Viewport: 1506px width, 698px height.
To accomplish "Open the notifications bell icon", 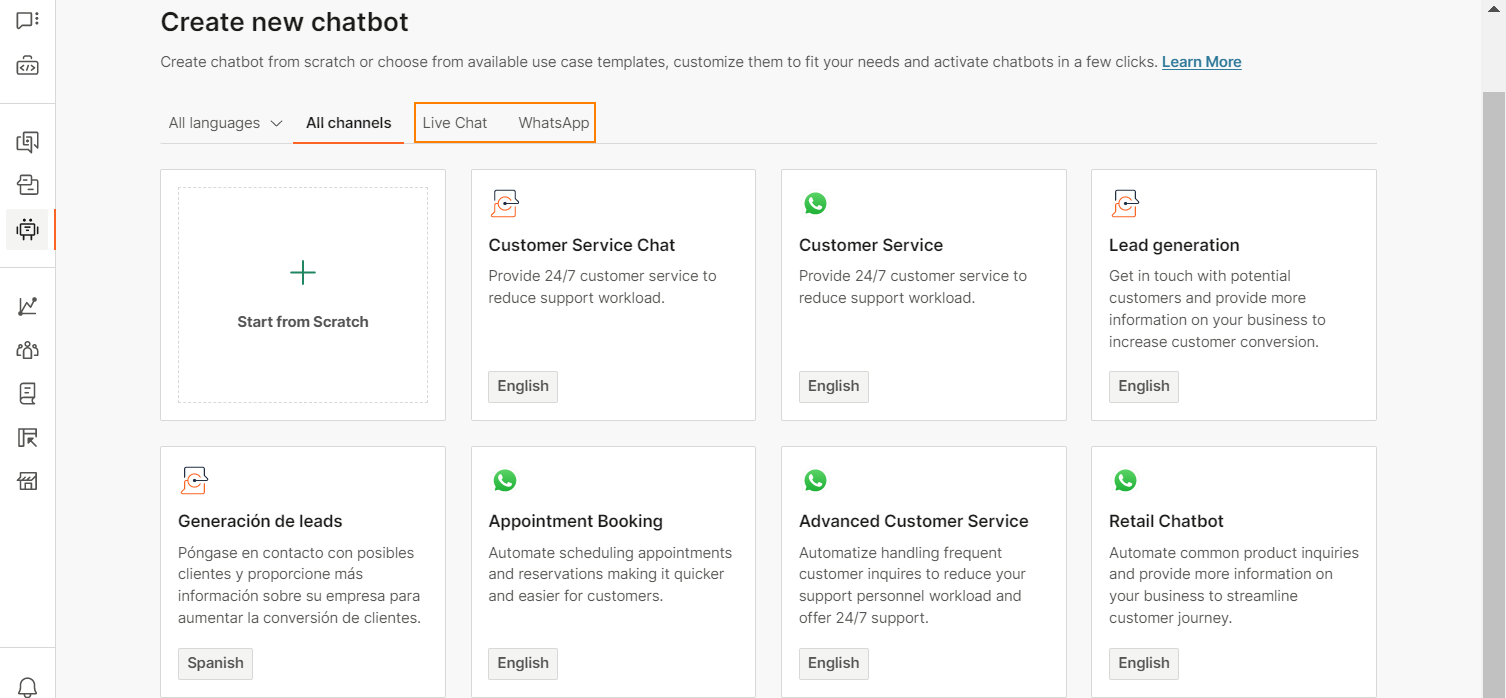I will (27, 687).
